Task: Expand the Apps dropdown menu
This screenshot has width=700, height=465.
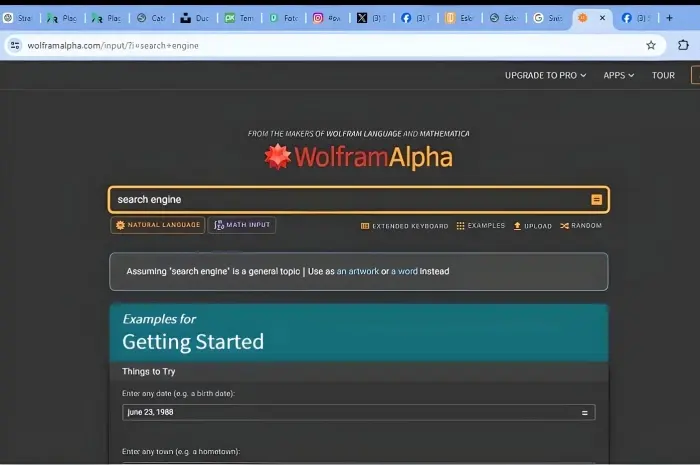Action: 618,75
